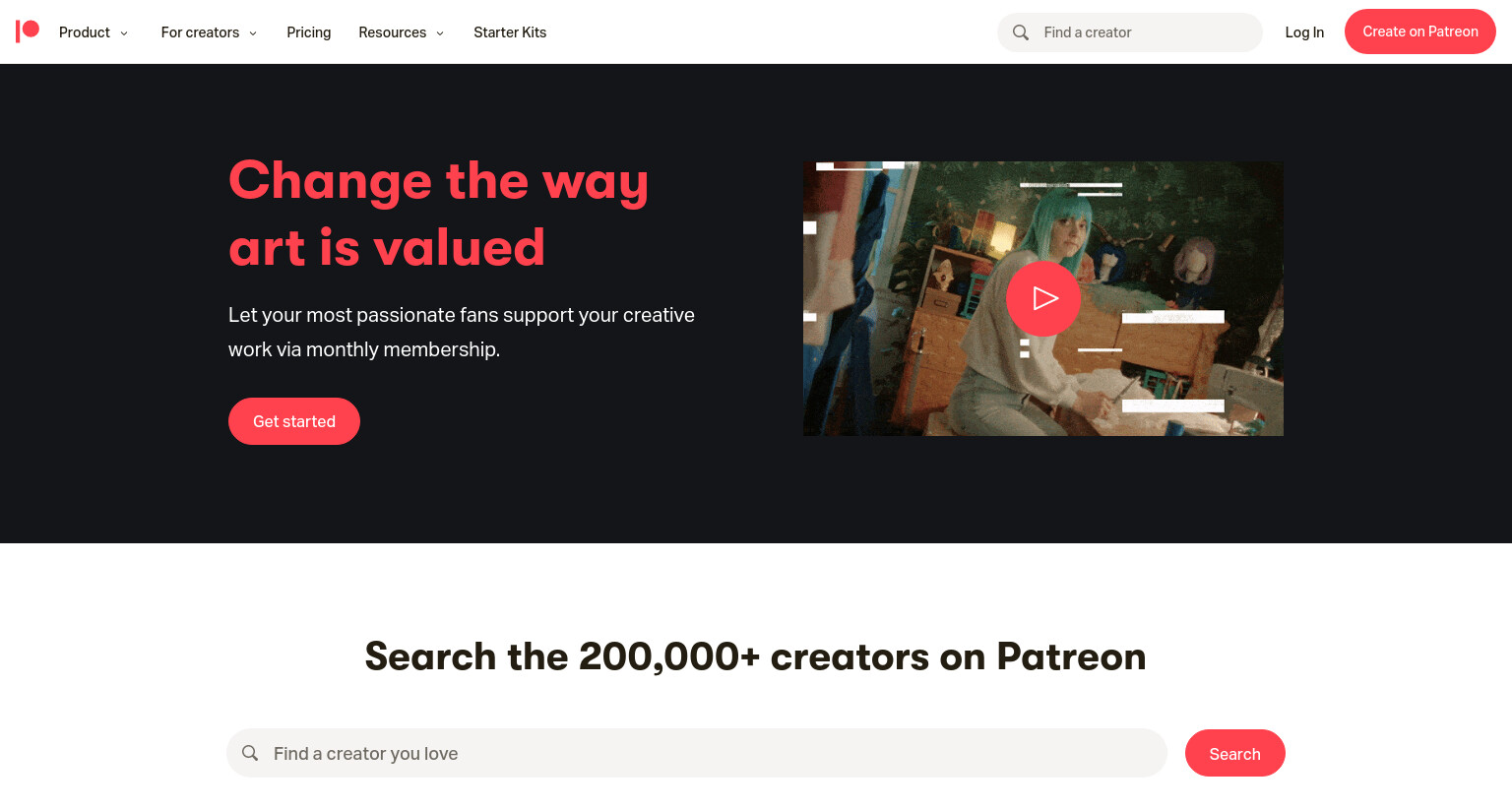Expand the Resources dropdown chevron

pos(440,33)
